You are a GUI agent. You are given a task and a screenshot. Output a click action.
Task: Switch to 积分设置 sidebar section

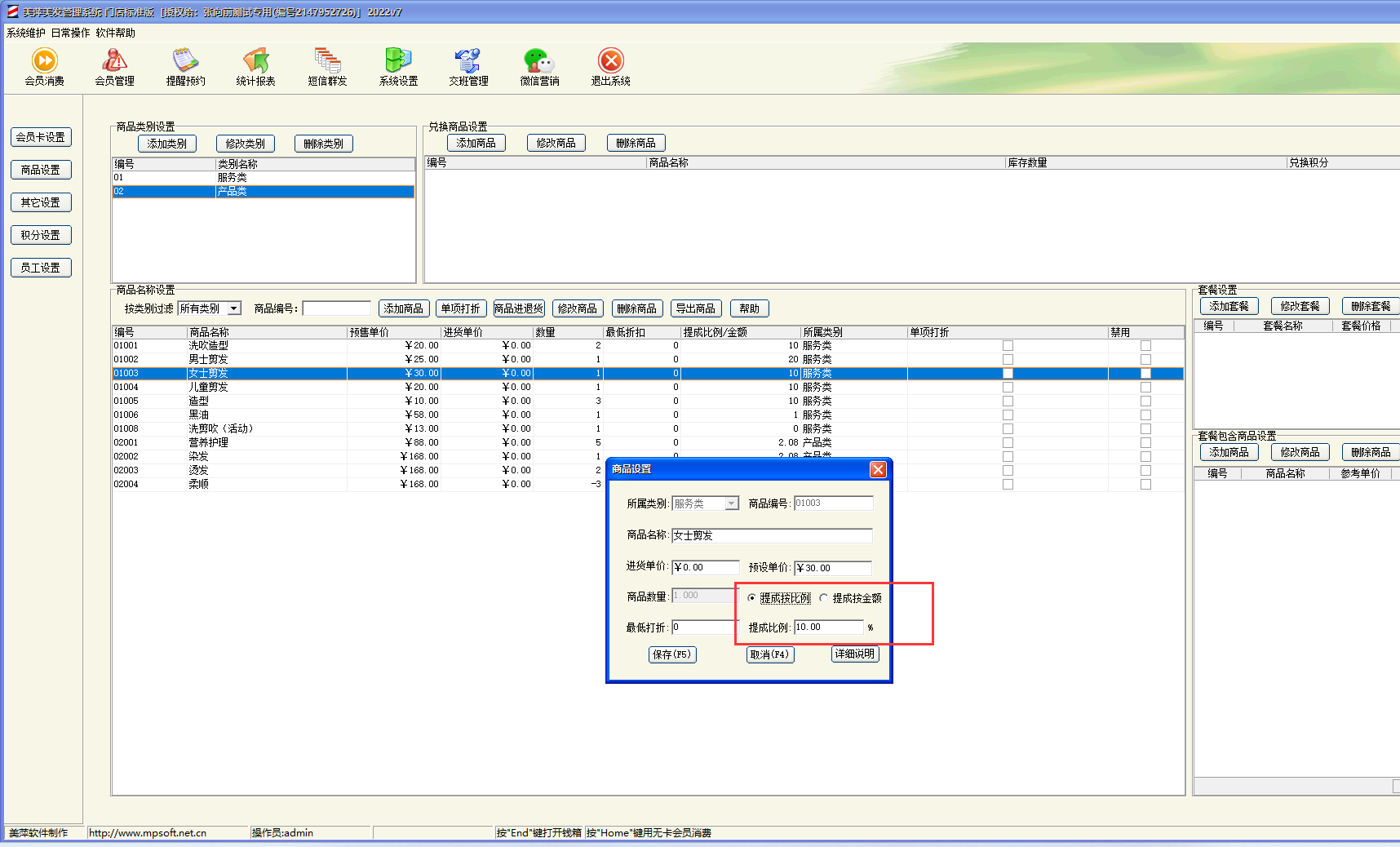pos(41,235)
